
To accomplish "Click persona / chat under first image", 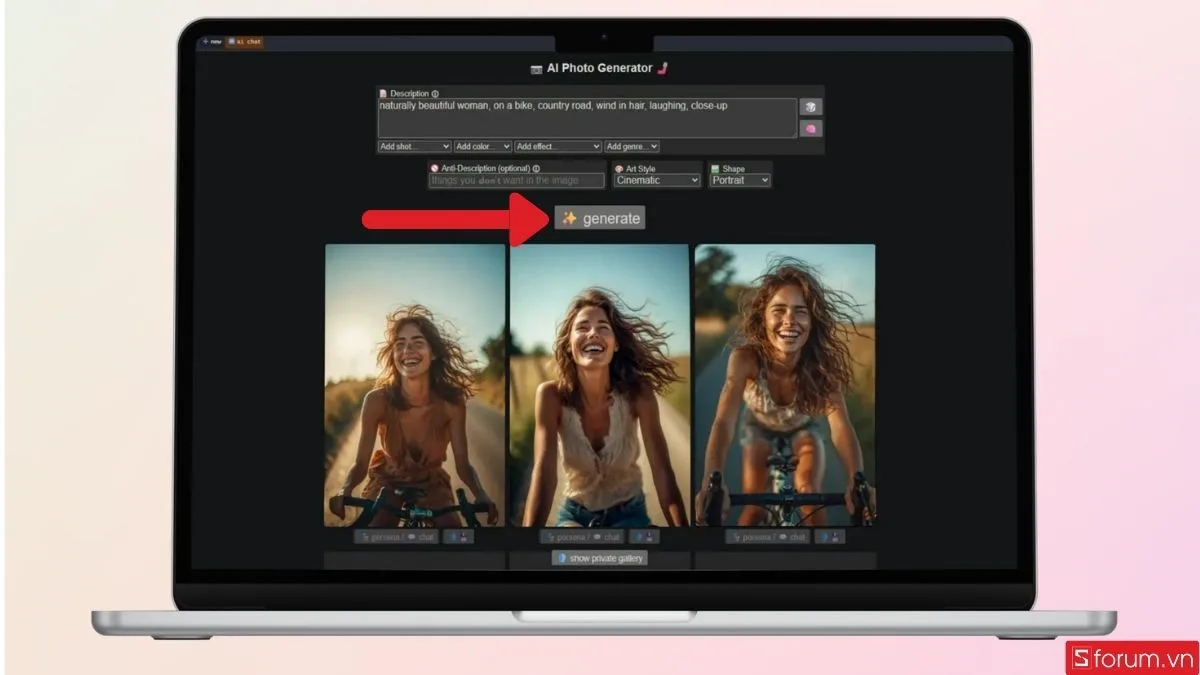I will [396, 537].
